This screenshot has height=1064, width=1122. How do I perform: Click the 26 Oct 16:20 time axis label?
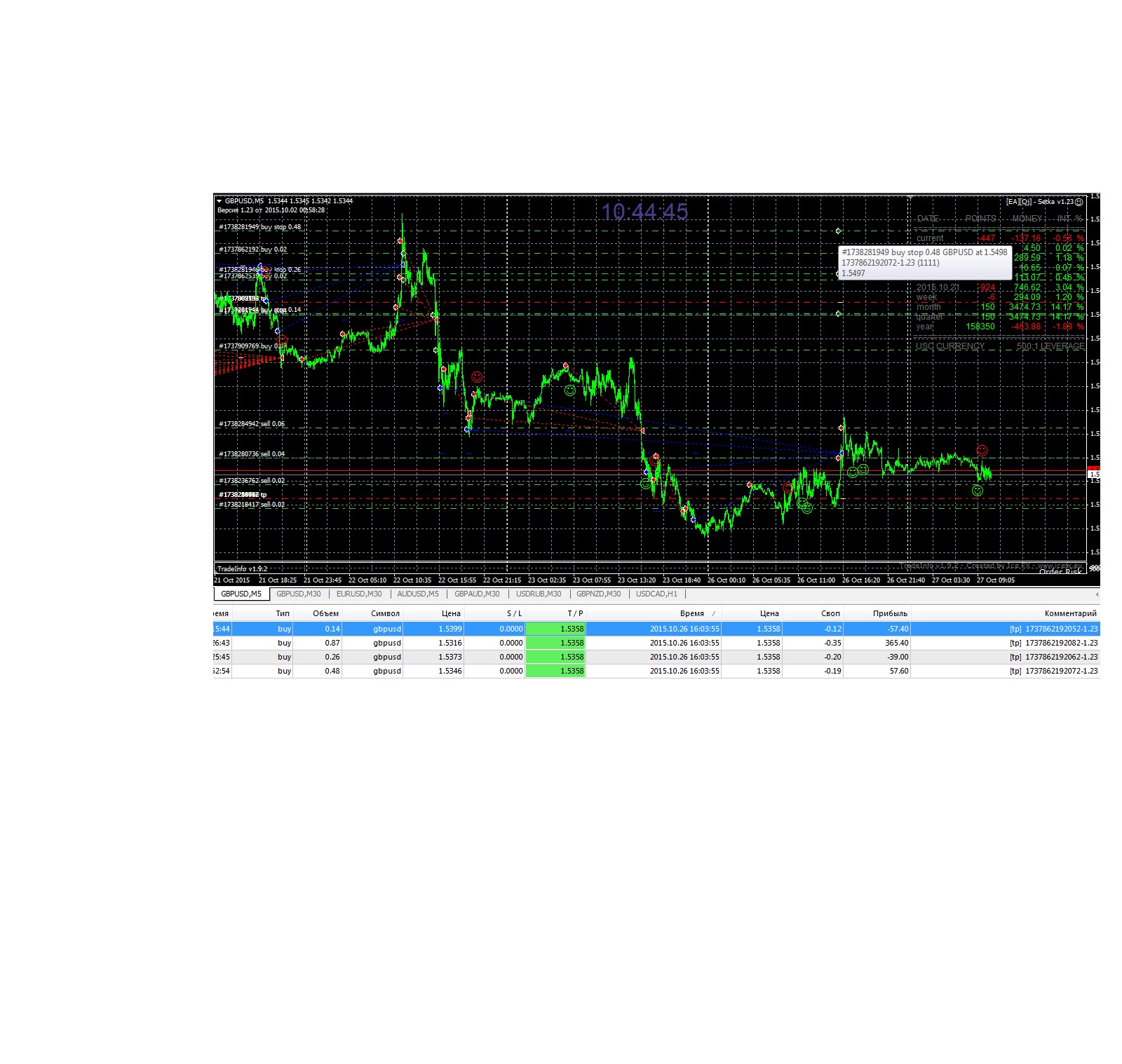[860, 580]
